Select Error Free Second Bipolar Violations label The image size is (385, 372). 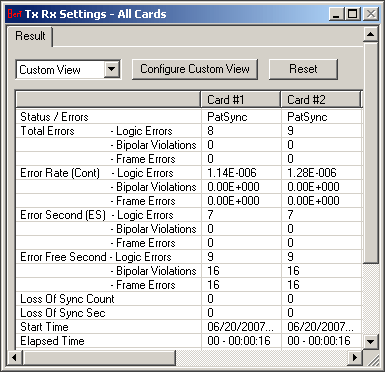point(153,271)
